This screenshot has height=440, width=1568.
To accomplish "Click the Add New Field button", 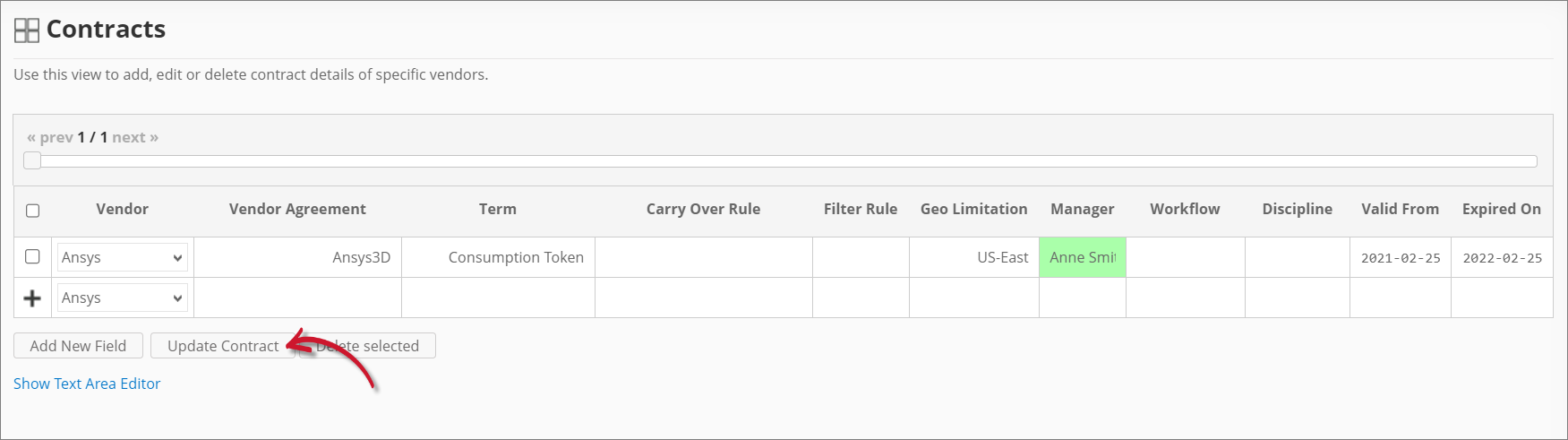I will tap(78, 346).
